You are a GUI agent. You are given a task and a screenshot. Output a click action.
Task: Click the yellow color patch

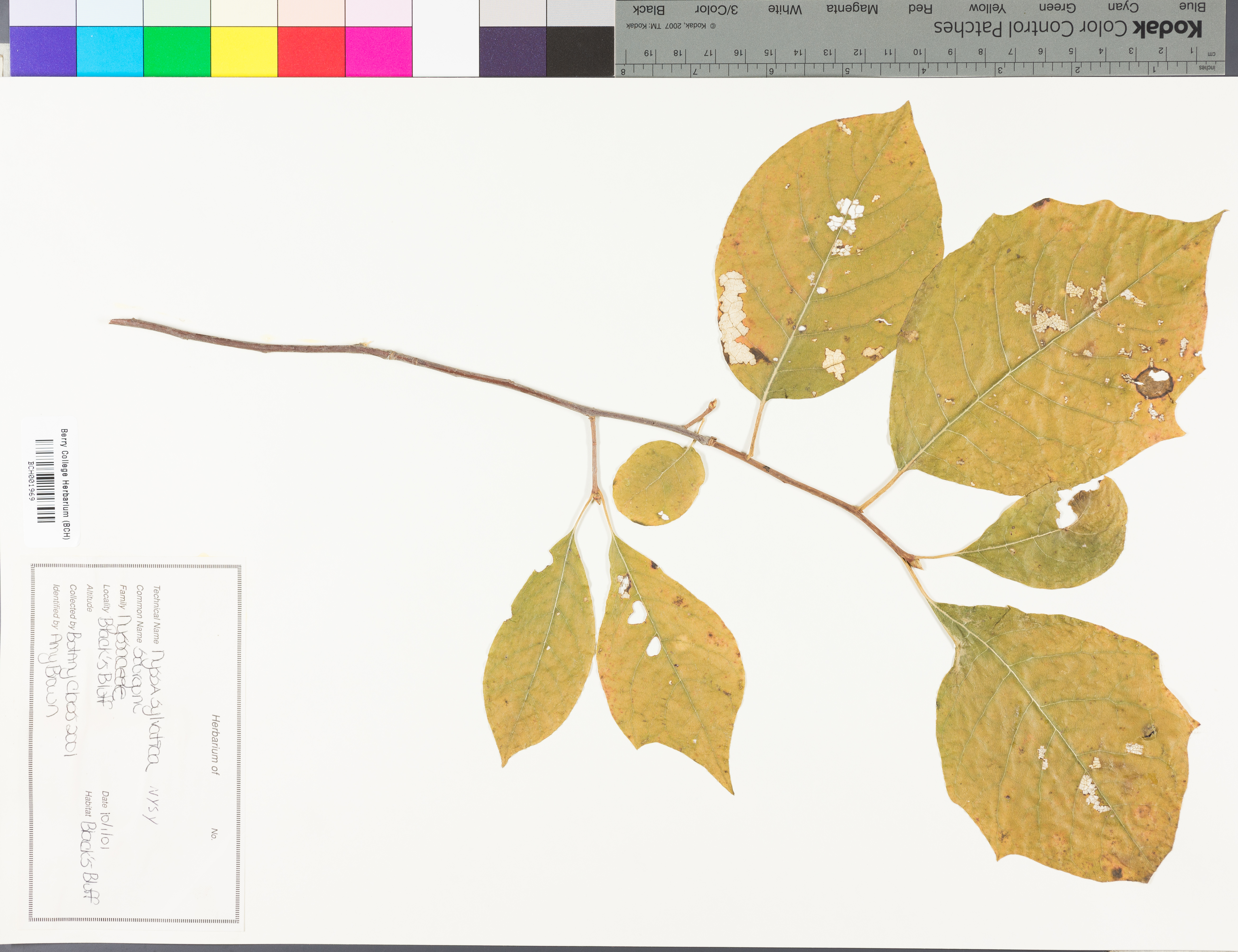pyautogui.click(x=244, y=51)
